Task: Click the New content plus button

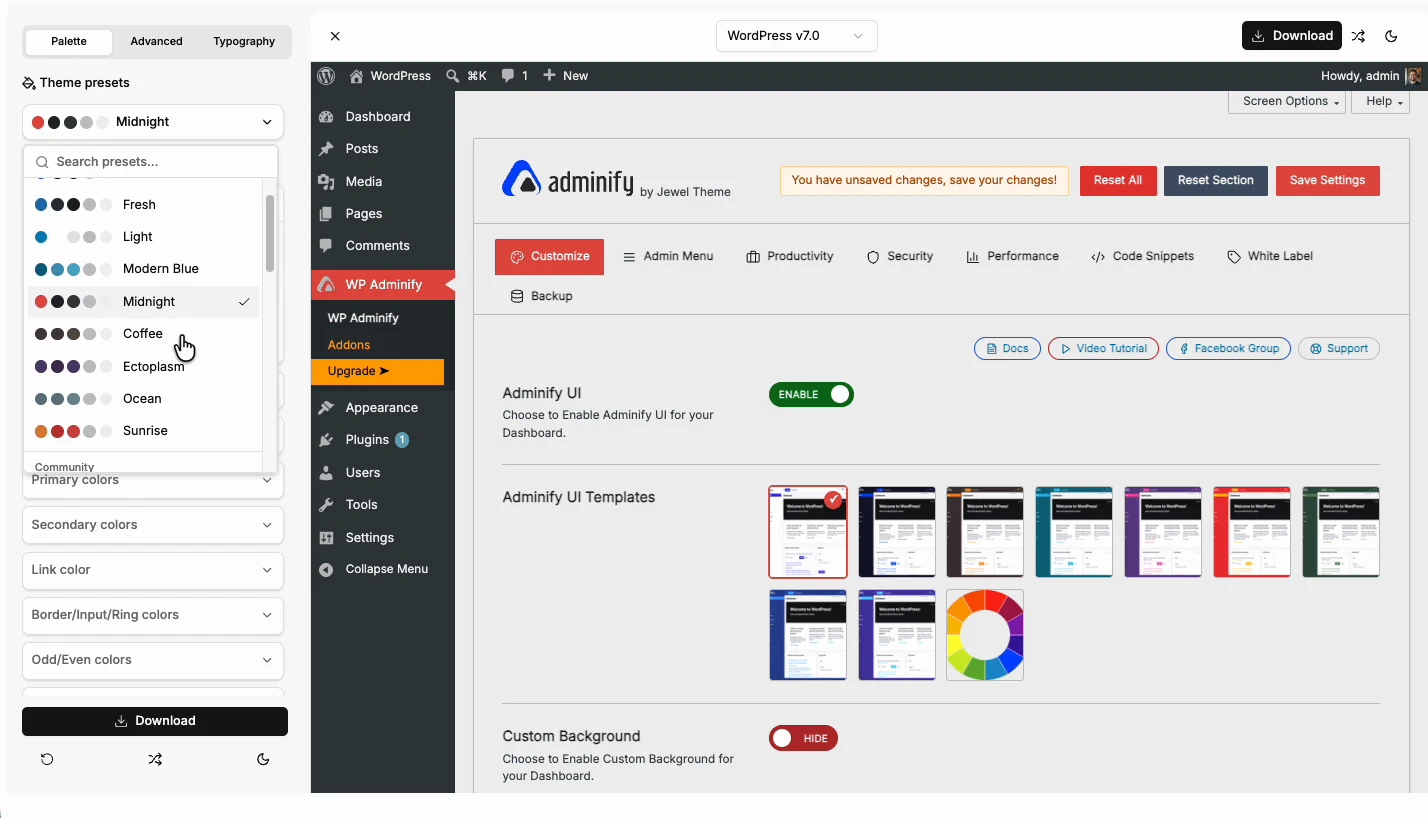Action: [565, 76]
